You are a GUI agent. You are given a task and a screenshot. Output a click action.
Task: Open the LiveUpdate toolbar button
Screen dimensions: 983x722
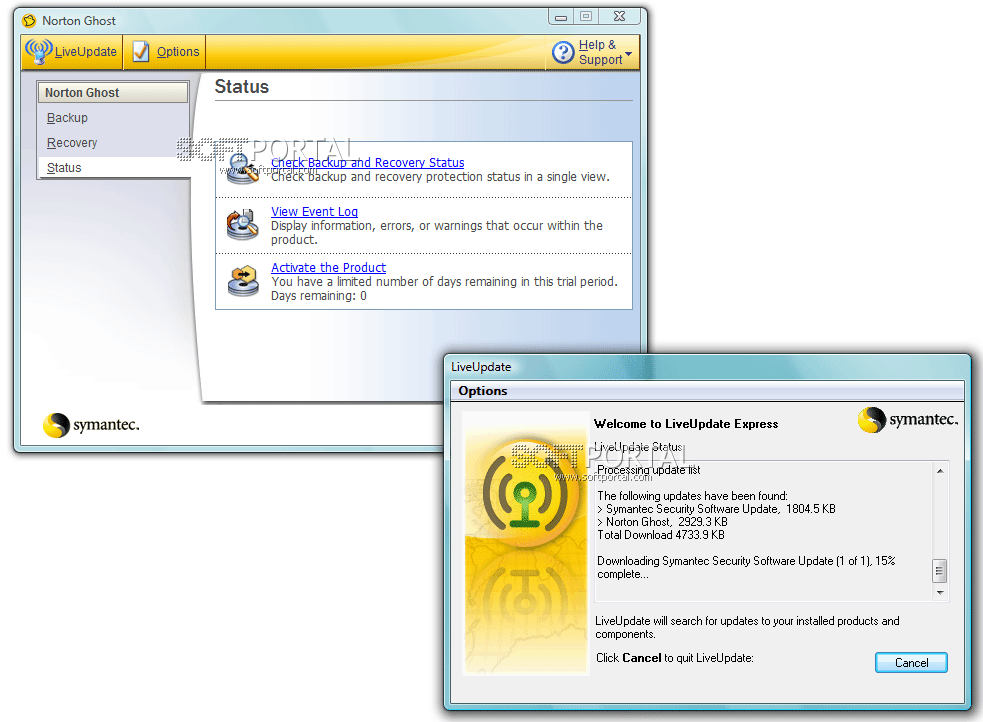click(72, 51)
